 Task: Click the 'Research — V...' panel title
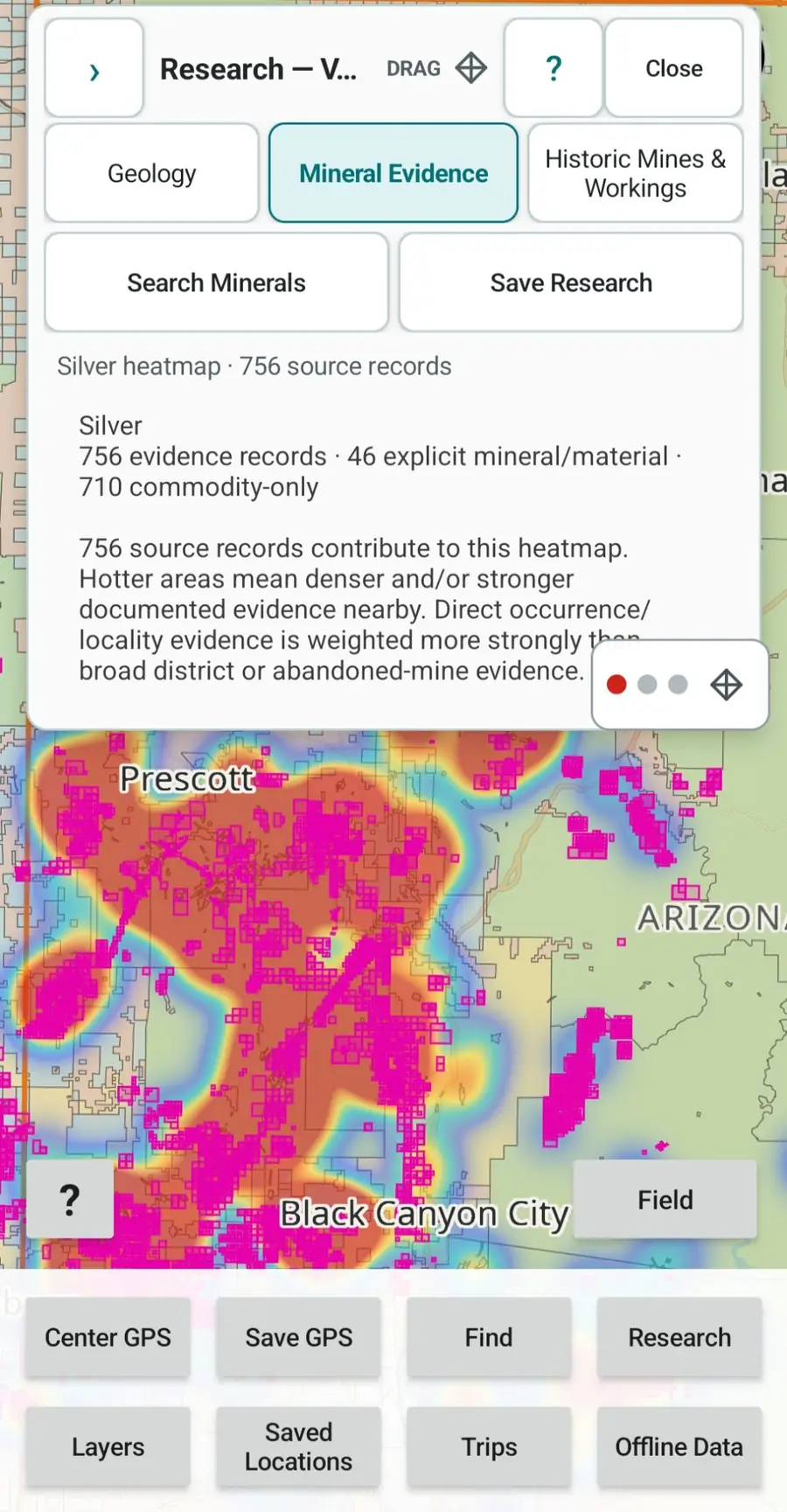(x=258, y=68)
